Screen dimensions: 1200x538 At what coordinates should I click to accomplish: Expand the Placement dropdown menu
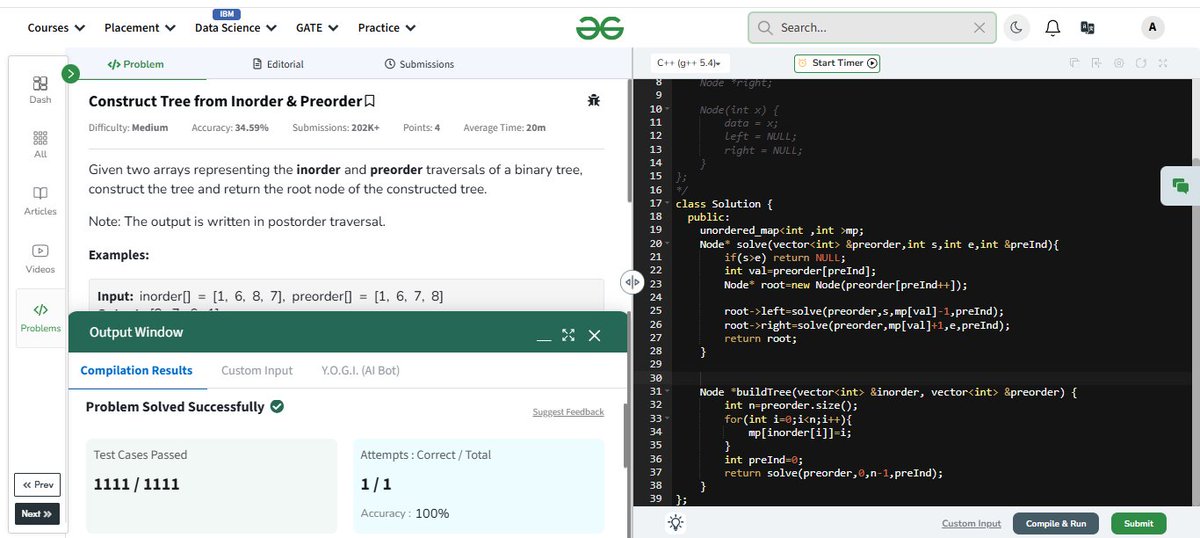pos(140,28)
